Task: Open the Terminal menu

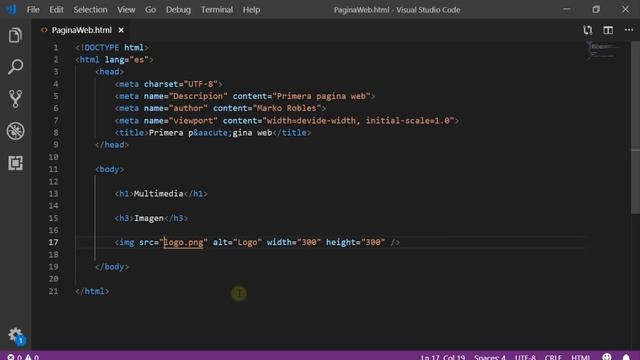Action: point(216,9)
